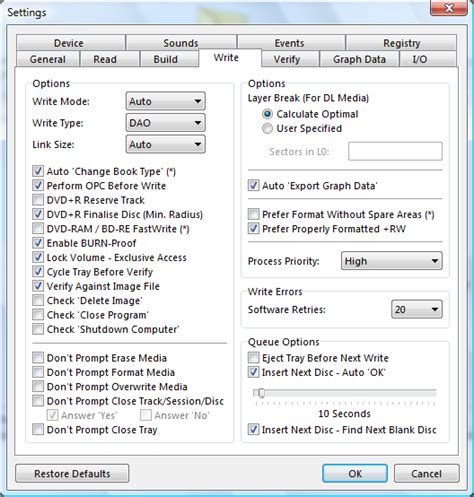Check the 'Delete Image' option
Image resolution: width=474 pixels, height=497 pixels.
(x=38, y=300)
